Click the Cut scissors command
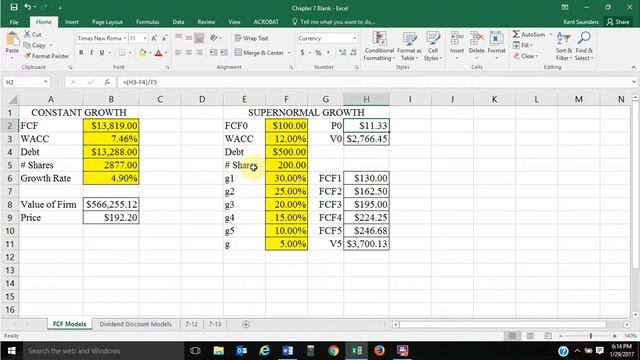Viewport: 640px width, 360px height. coord(33,34)
